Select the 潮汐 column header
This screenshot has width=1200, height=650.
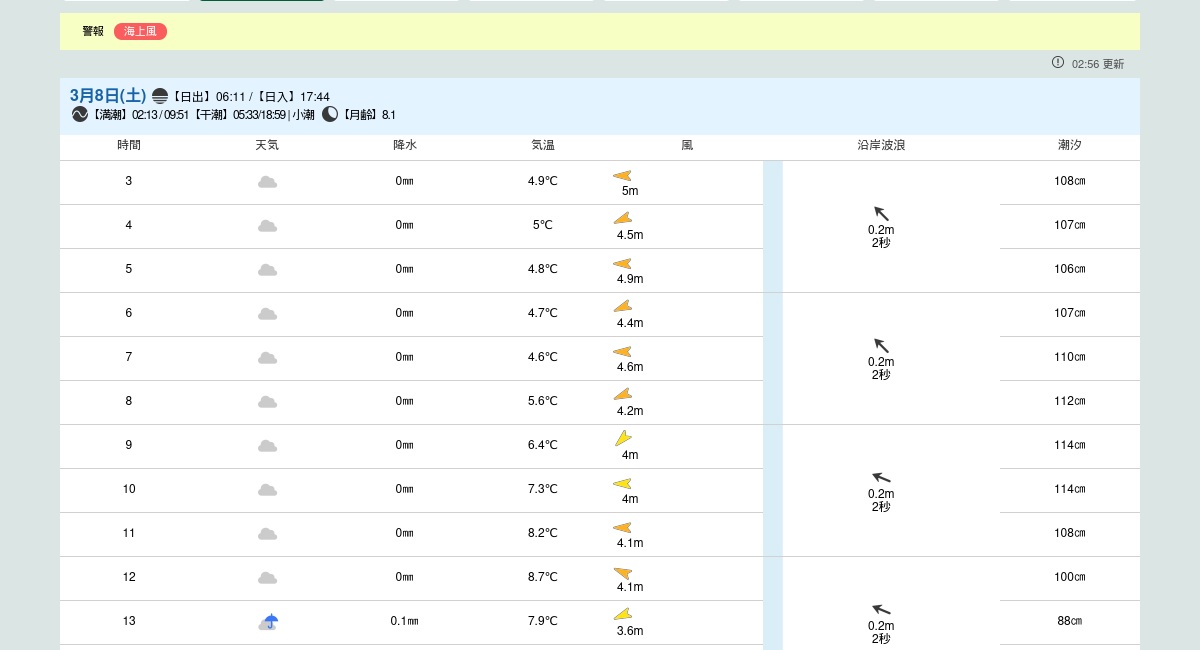1070,145
